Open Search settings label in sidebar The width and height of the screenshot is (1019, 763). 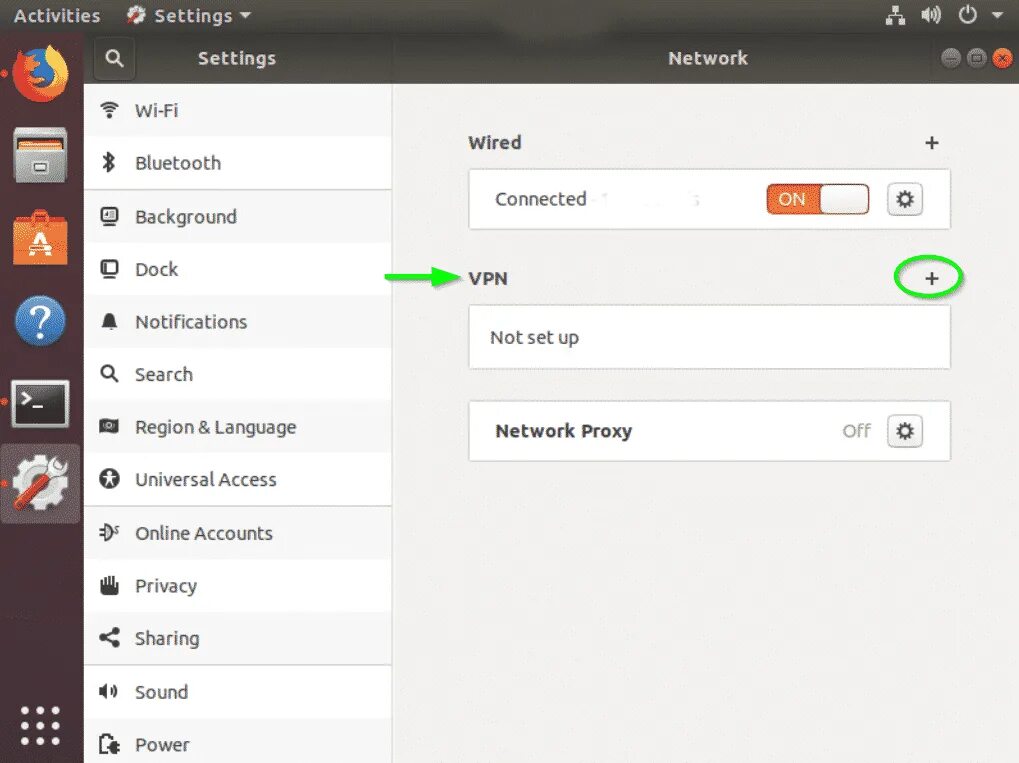(164, 374)
